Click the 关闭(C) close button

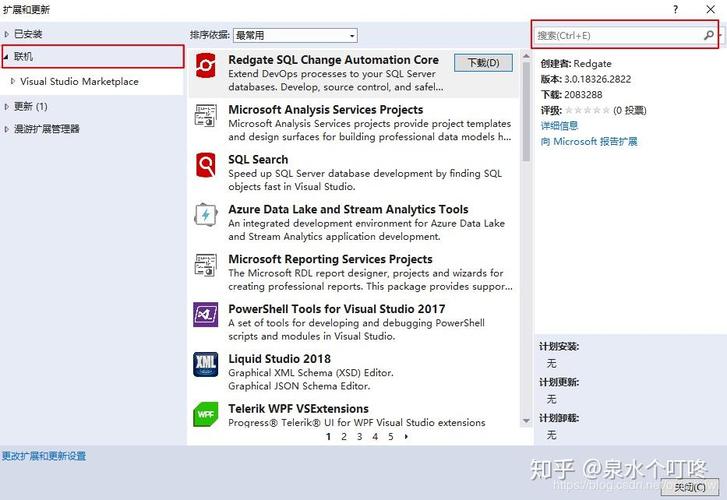690,487
